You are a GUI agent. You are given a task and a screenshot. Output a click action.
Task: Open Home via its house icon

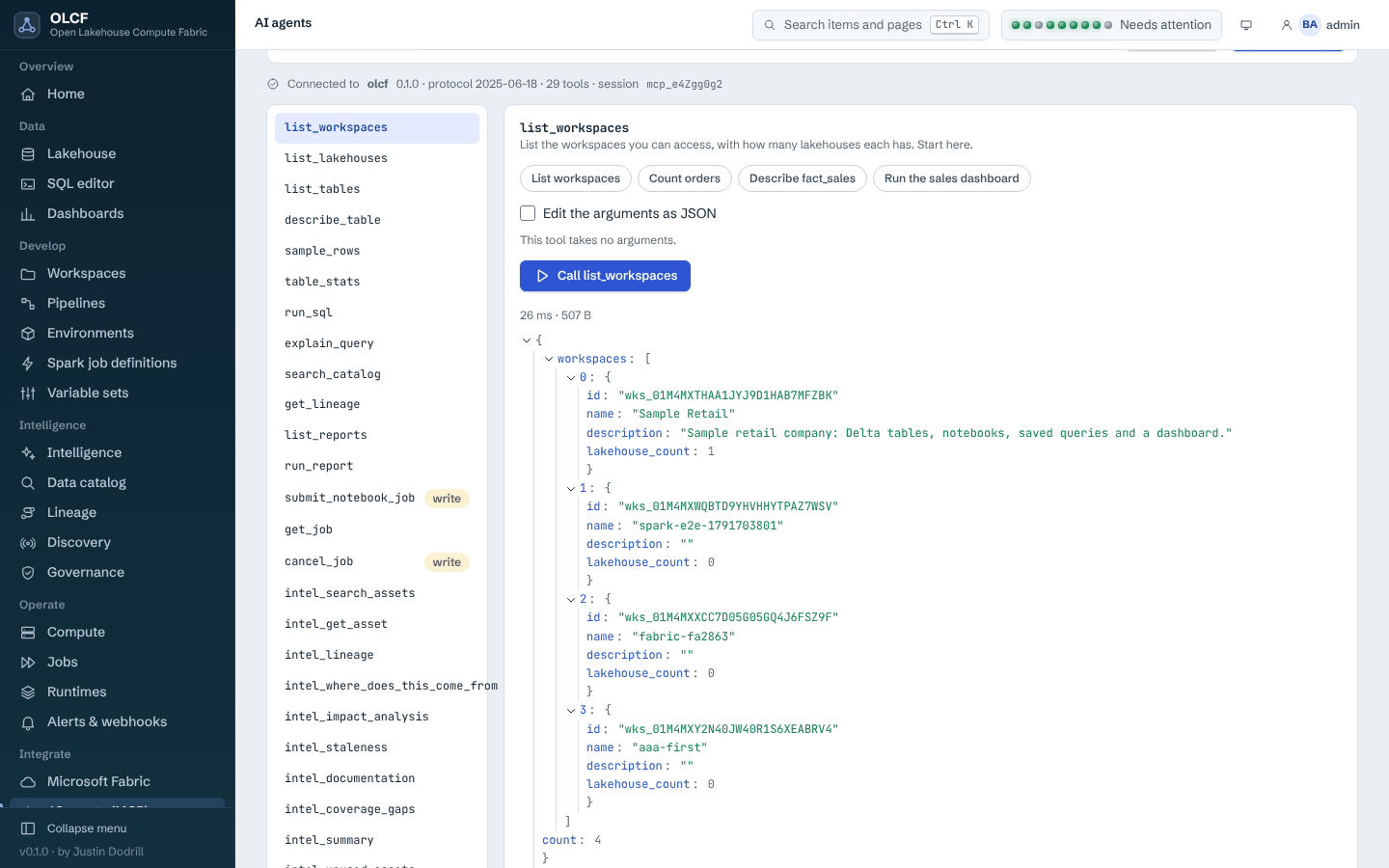pos(28,95)
